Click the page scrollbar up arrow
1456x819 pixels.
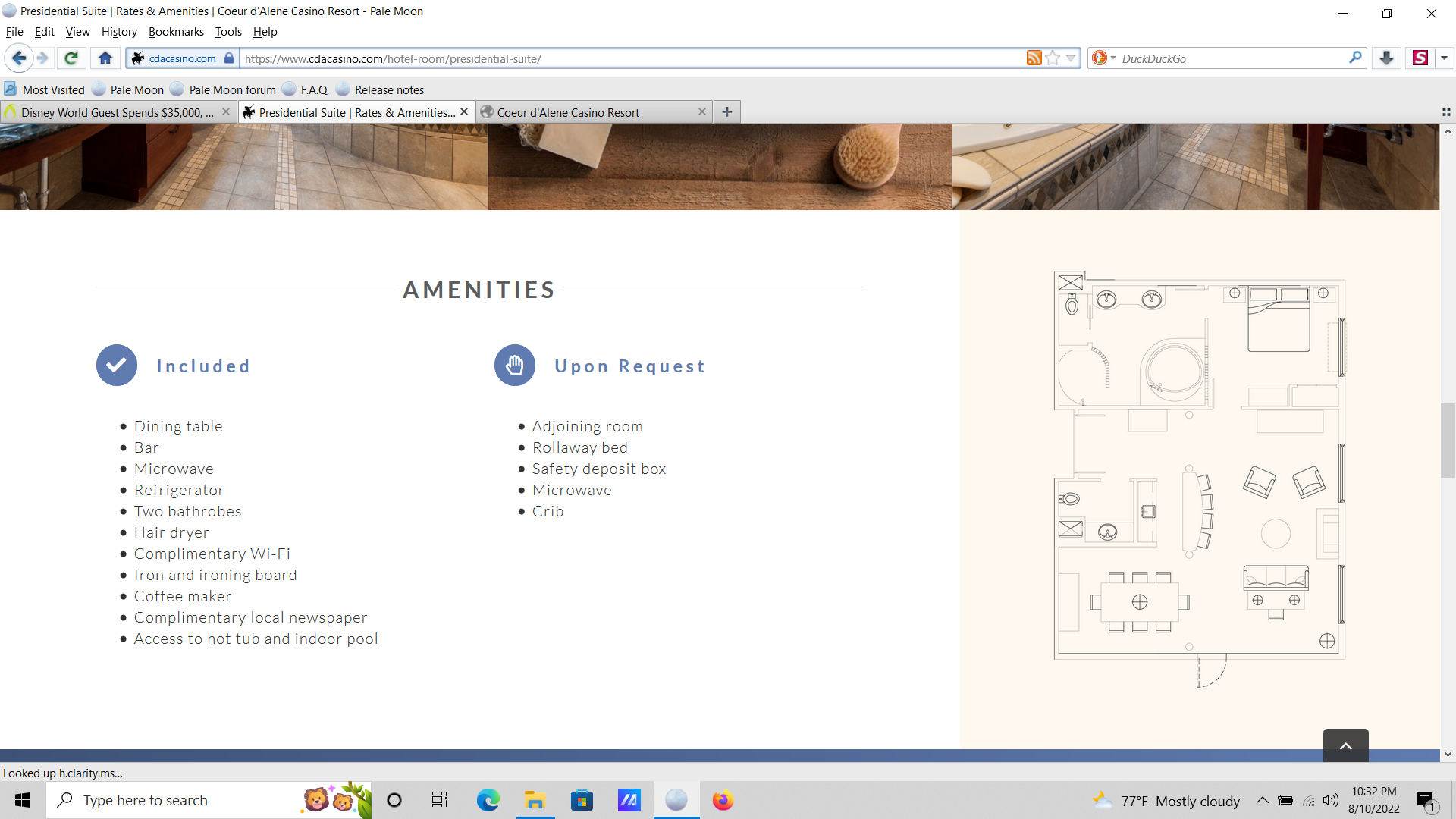(1448, 131)
